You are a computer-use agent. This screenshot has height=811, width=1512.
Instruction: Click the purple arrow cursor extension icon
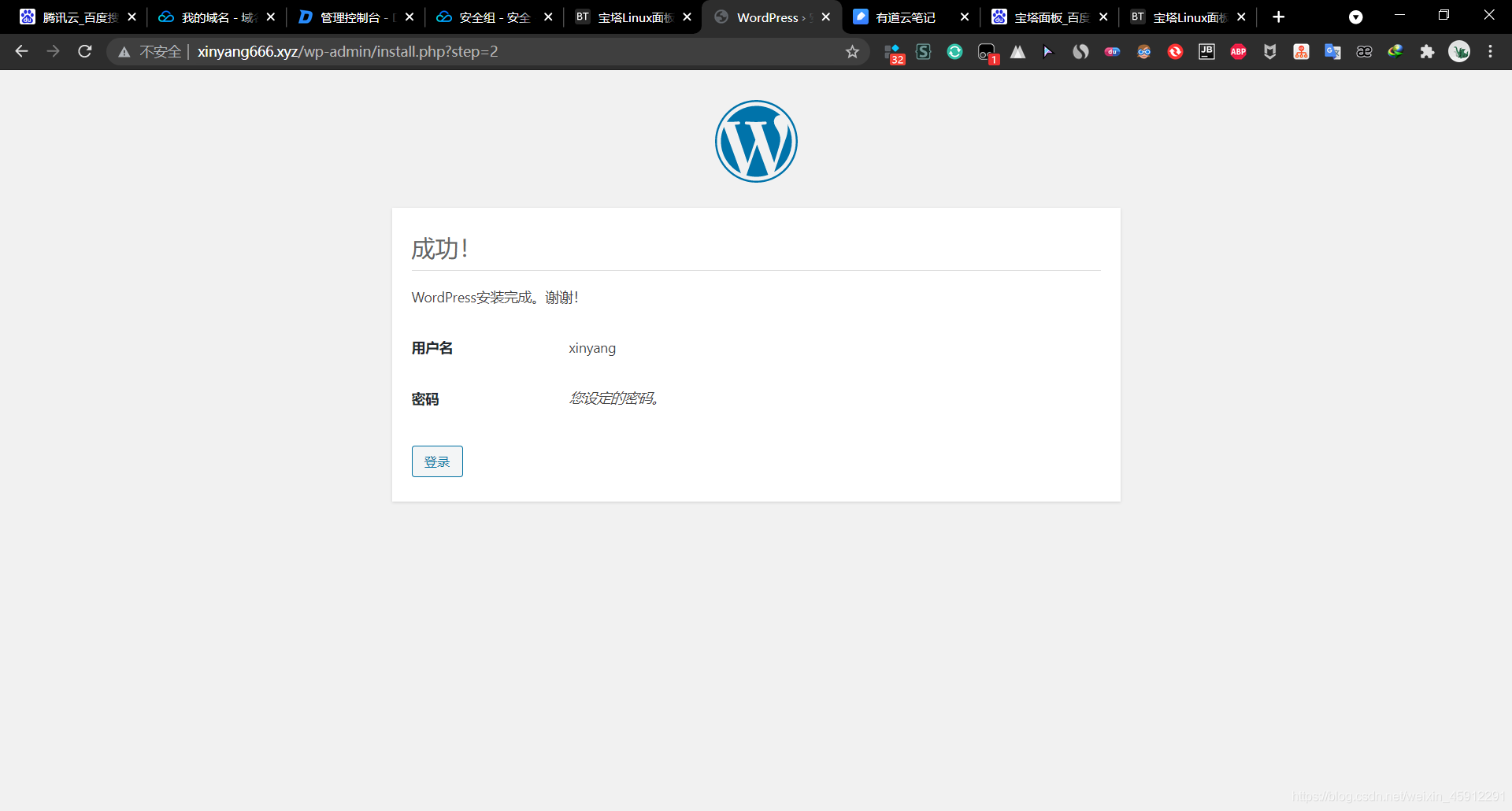tap(1047, 51)
